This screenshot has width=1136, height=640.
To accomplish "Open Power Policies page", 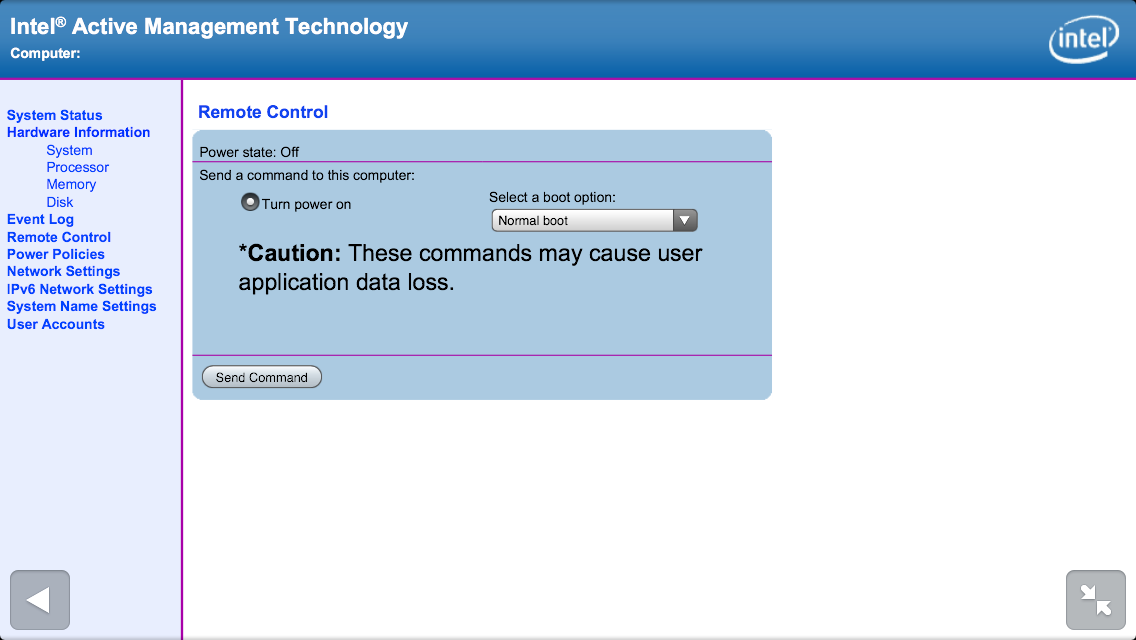I will click(x=56, y=254).
